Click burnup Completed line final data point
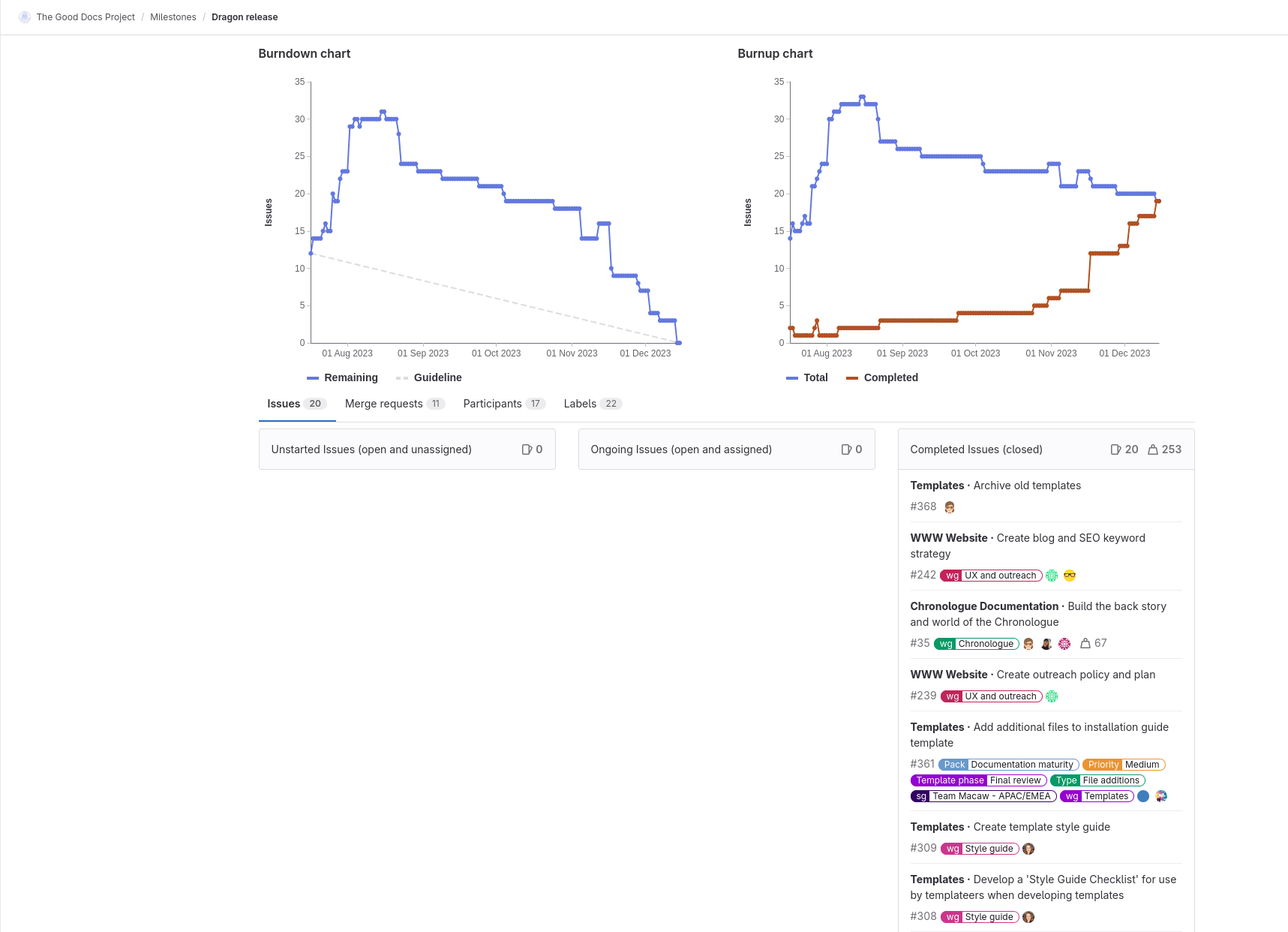 click(x=1158, y=201)
